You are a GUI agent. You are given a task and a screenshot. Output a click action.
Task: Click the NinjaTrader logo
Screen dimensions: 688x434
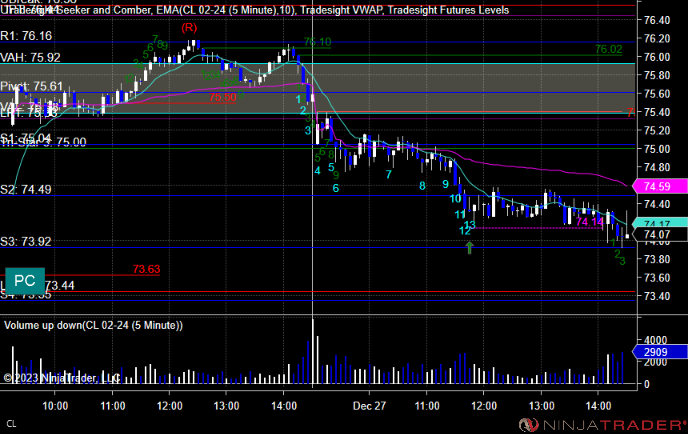point(603,425)
